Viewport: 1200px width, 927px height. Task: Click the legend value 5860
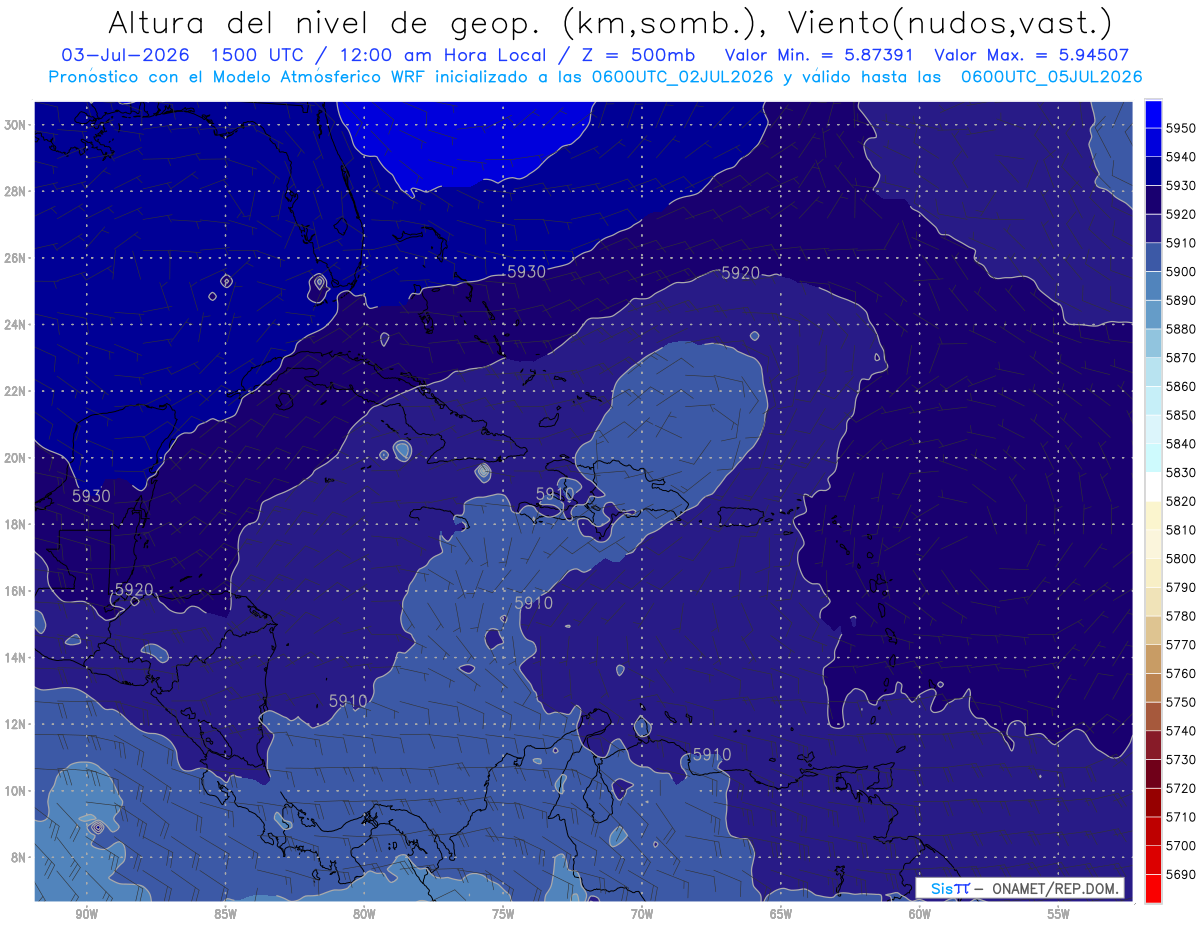coord(1182,387)
